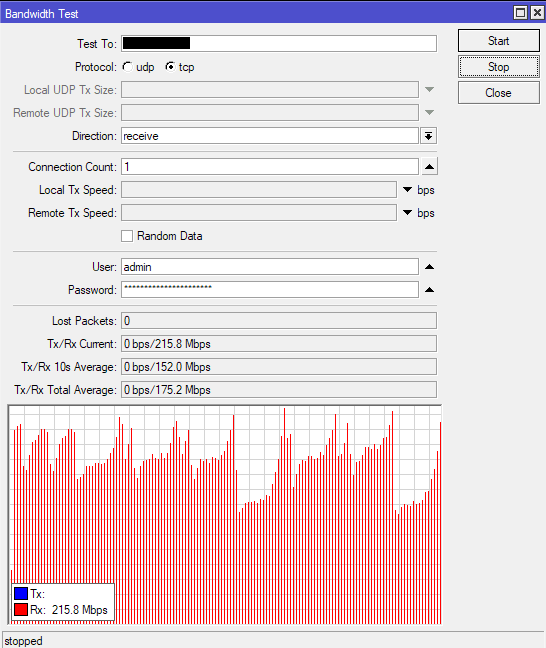Collapse the Connection Count field arrow

click(x=429, y=167)
